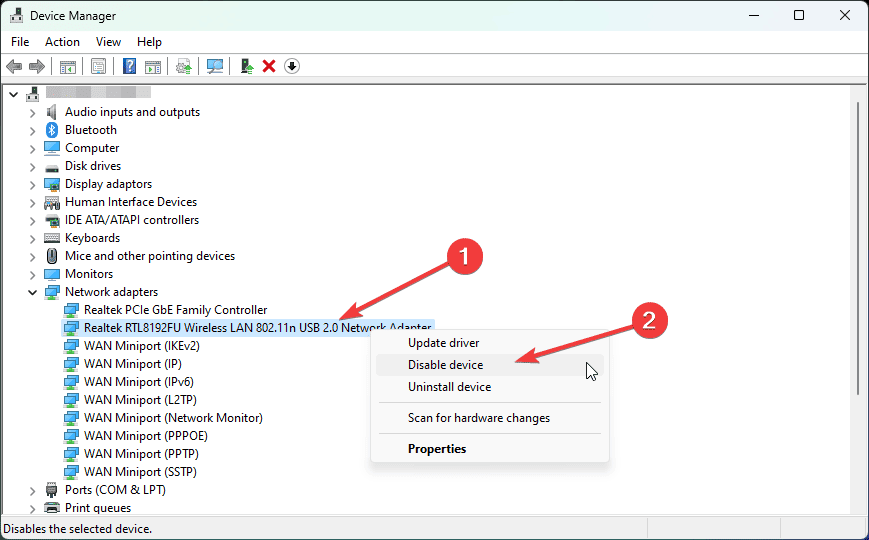The height and width of the screenshot is (540, 869).
Task: Click Show/Hide Console Tree toolbar icon
Action: (x=68, y=66)
